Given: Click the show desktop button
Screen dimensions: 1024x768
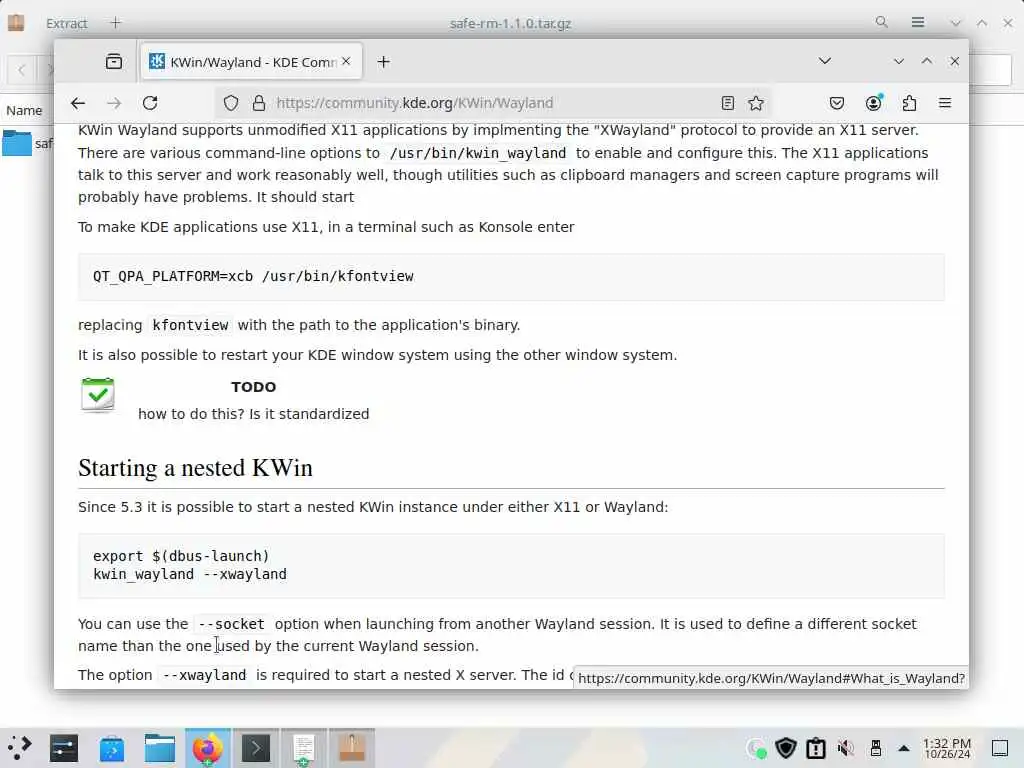Looking at the screenshot, I should point(1000,748).
